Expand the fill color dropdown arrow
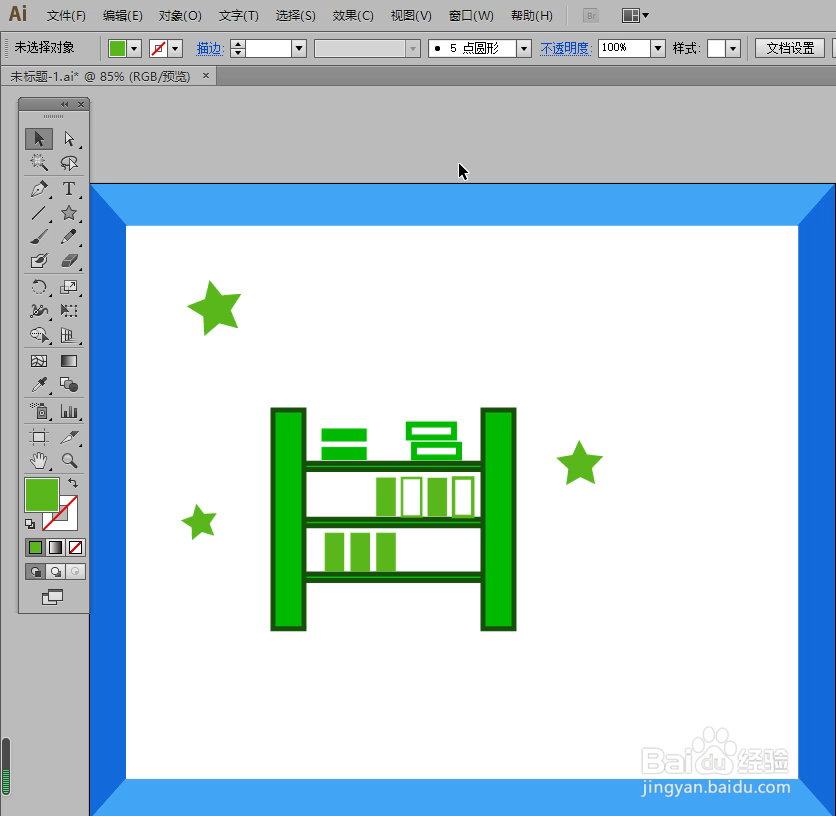 tap(134, 49)
